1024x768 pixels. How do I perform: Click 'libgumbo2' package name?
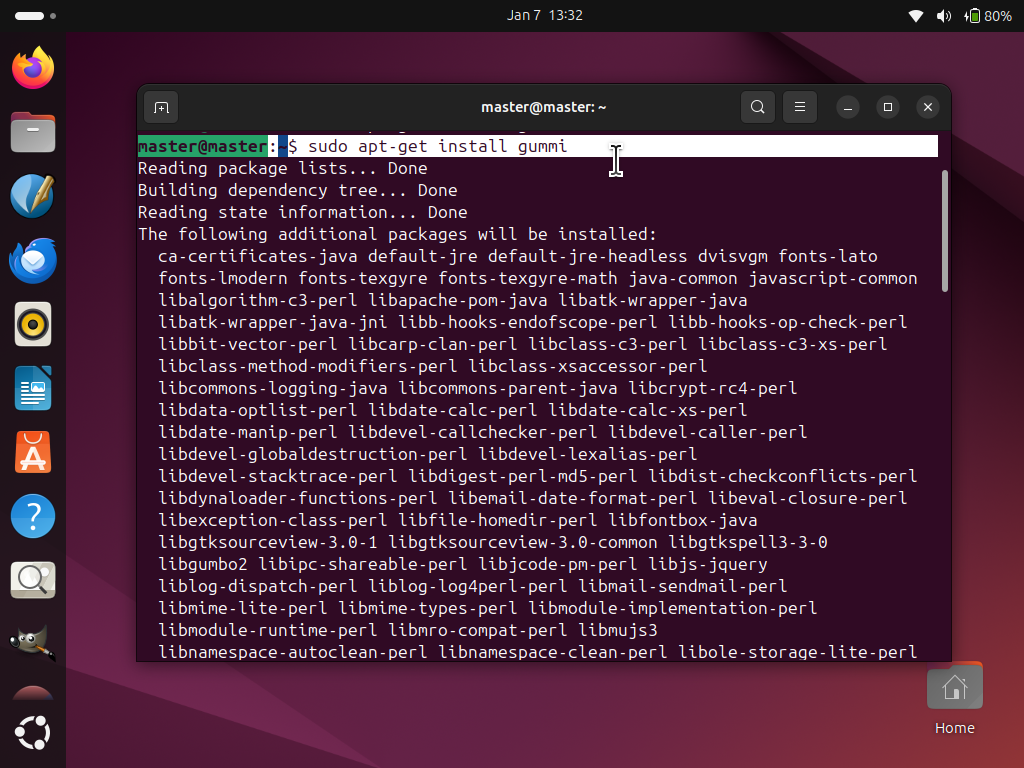pyautogui.click(x=203, y=564)
